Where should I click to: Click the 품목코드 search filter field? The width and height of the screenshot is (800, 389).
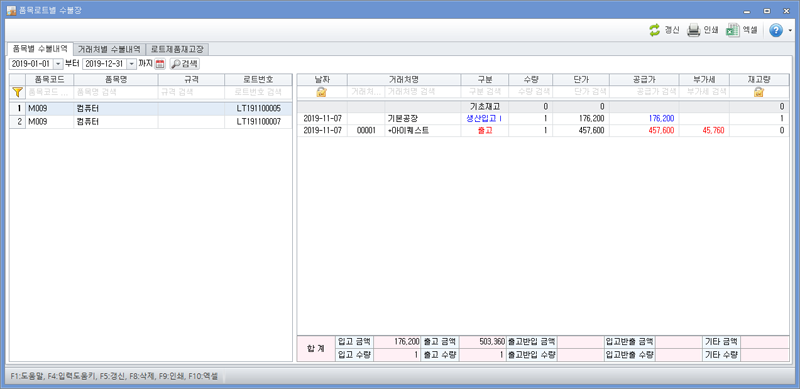[49, 92]
